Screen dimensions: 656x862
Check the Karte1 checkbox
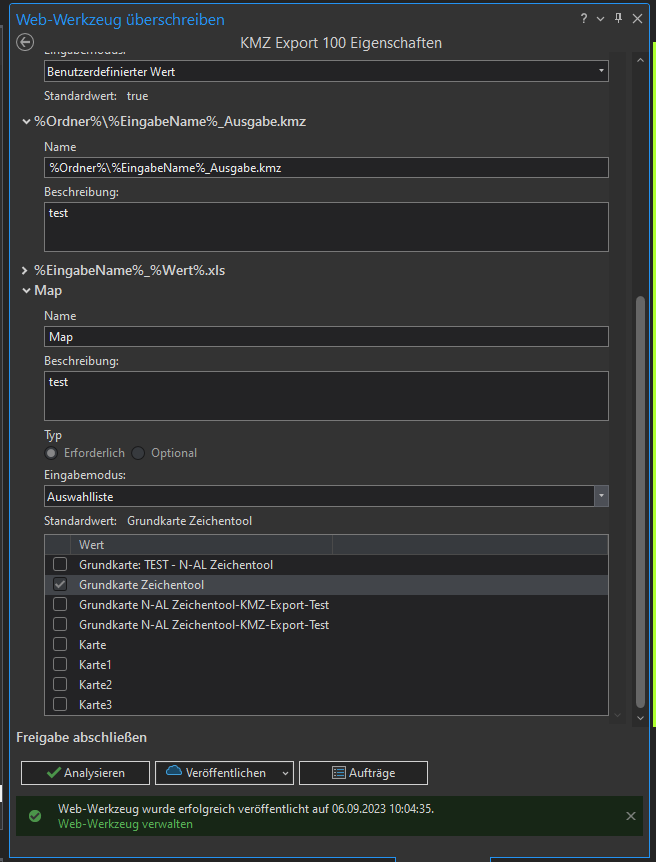click(x=60, y=665)
